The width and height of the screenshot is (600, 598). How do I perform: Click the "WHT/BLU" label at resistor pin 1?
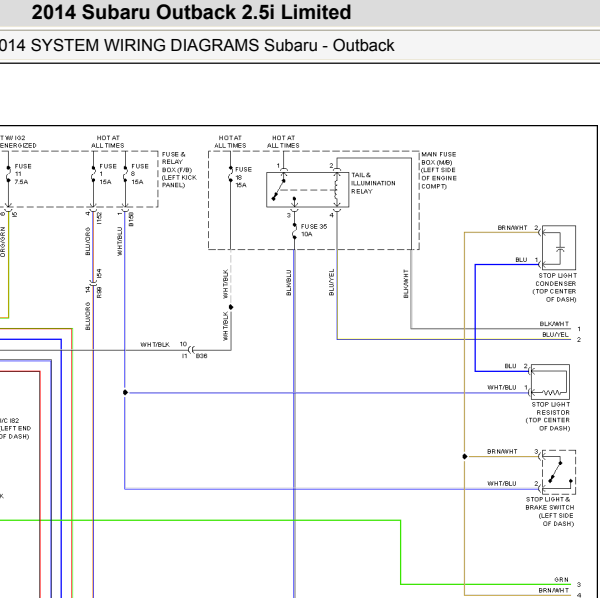click(502, 388)
